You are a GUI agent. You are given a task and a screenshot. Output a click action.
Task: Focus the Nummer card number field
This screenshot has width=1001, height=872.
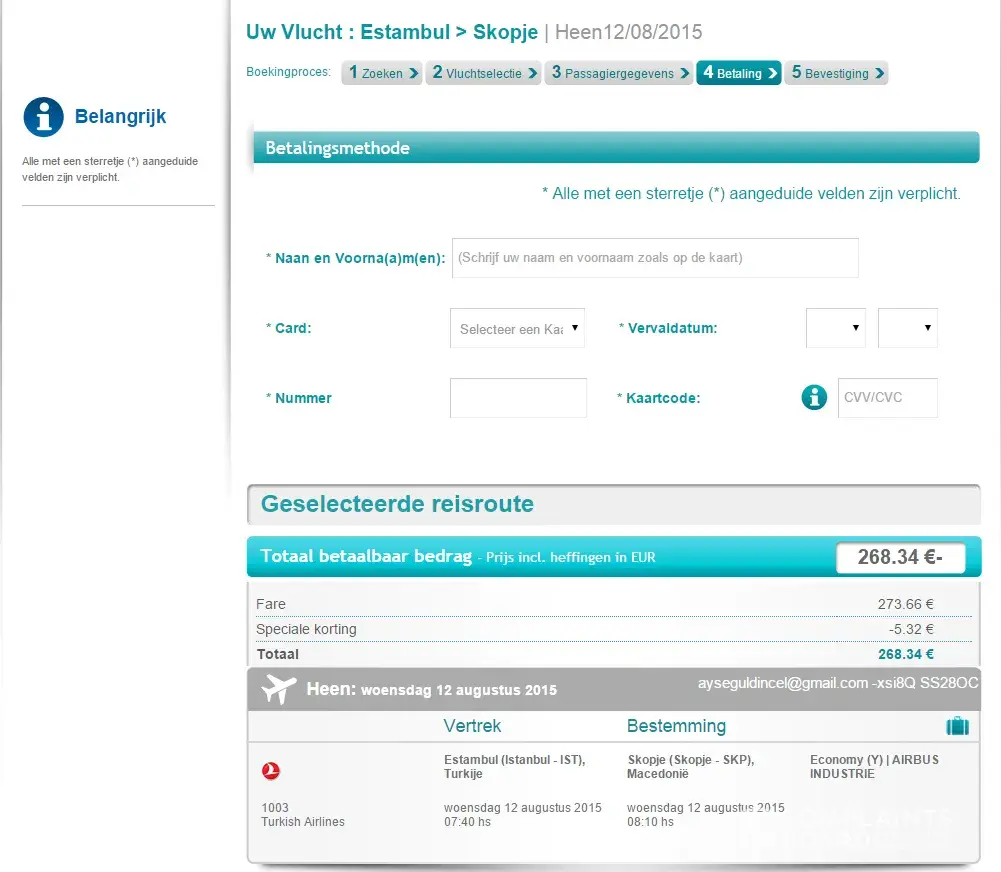click(518, 398)
